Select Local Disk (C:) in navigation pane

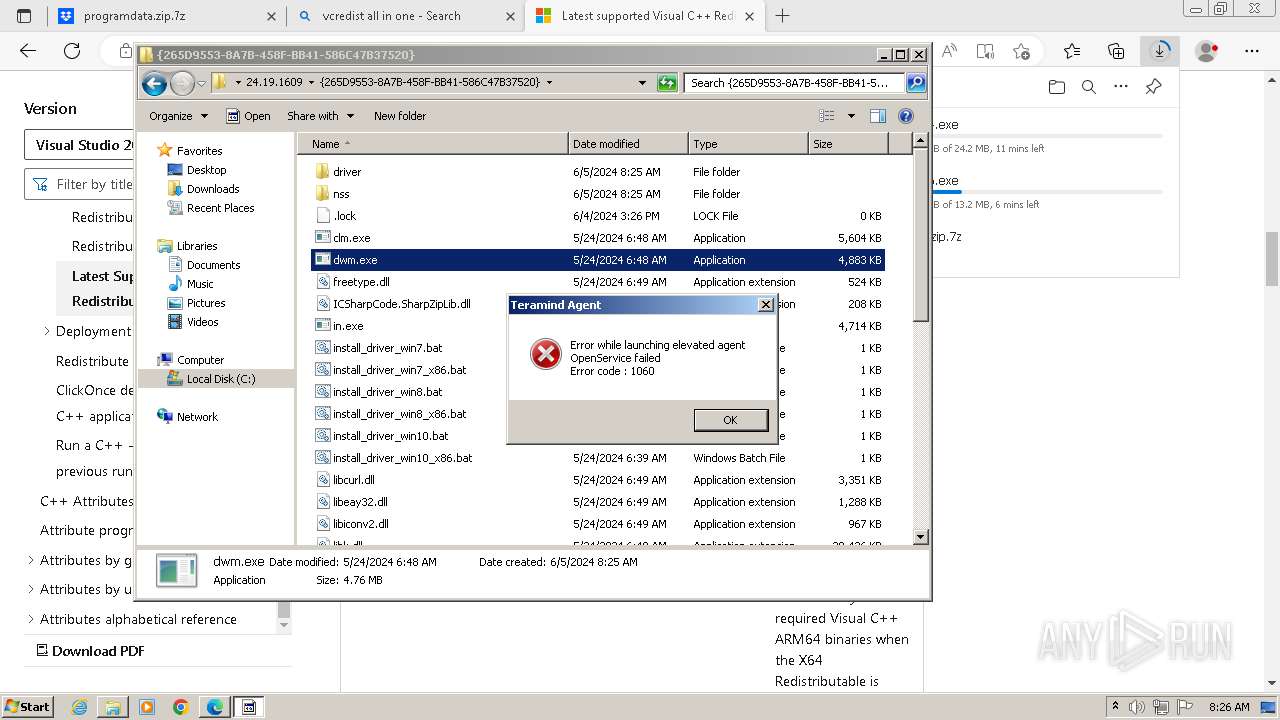(x=220, y=379)
